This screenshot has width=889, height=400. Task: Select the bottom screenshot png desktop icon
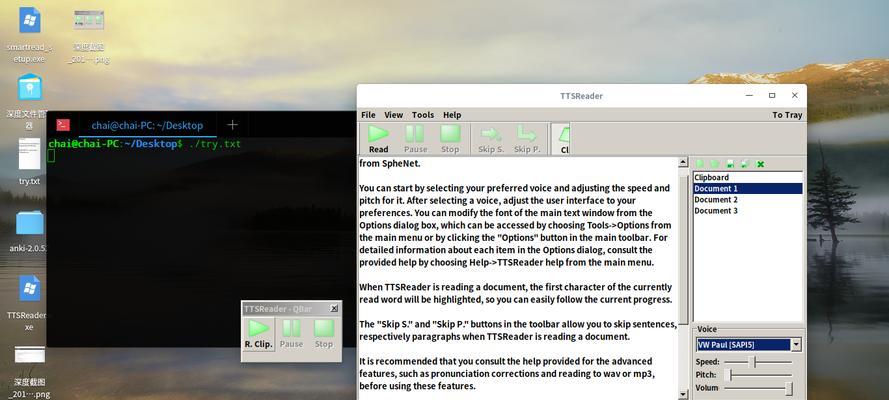tap(29, 371)
